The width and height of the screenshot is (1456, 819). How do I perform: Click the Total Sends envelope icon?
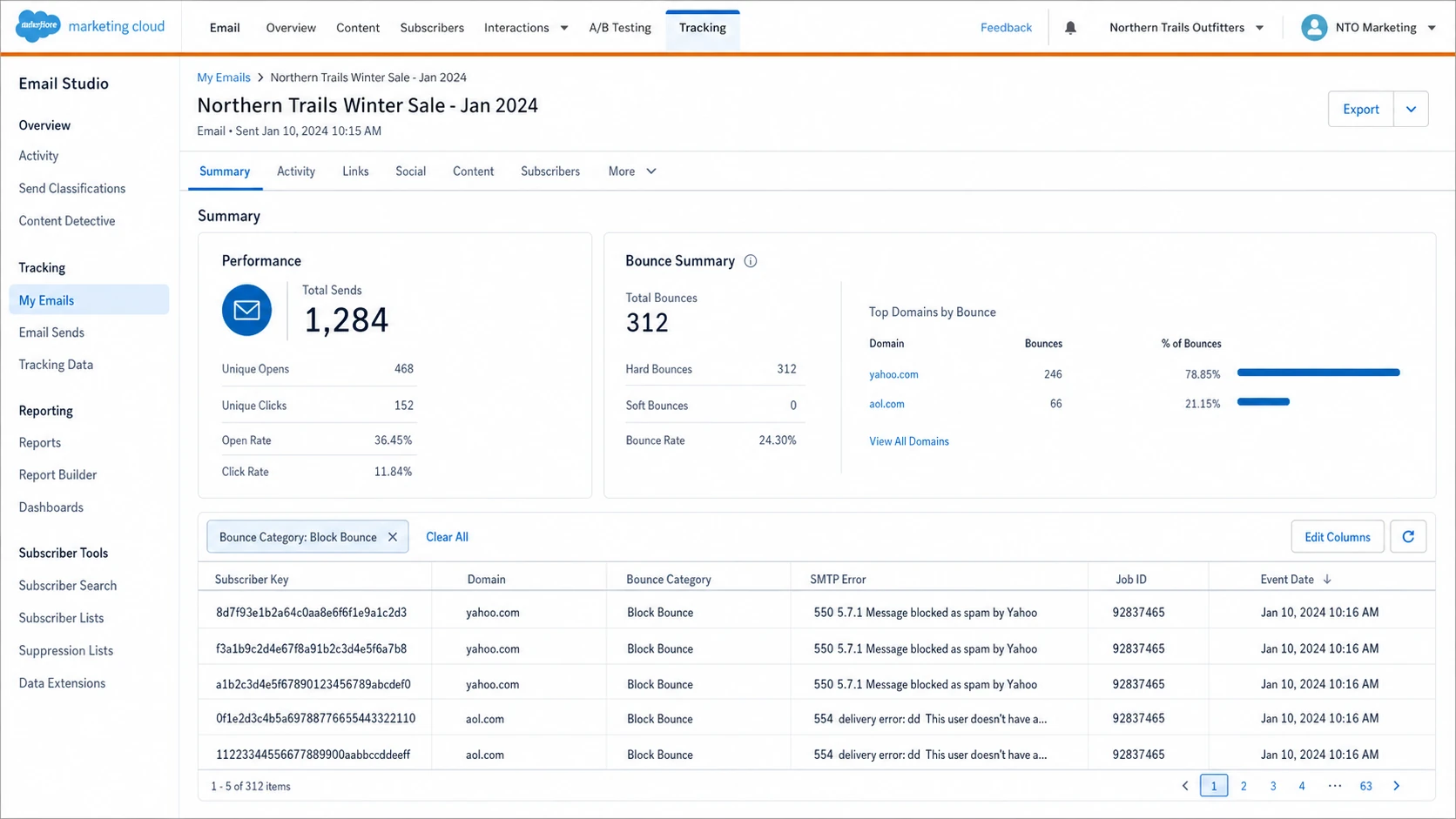pyautogui.click(x=246, y=310)
